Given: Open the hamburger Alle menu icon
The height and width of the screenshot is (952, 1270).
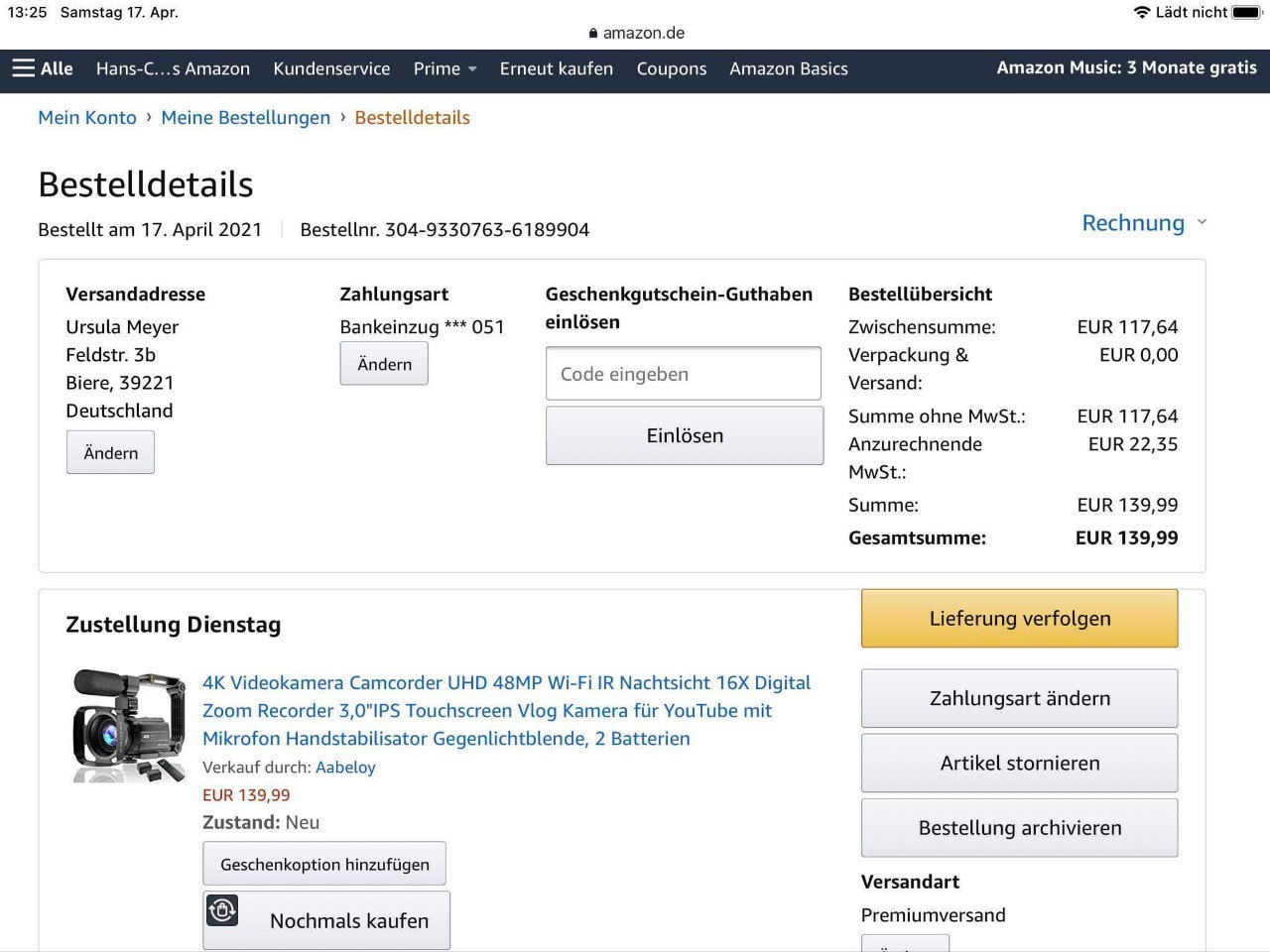Looking at the screenshot, I should click(24, 68).
